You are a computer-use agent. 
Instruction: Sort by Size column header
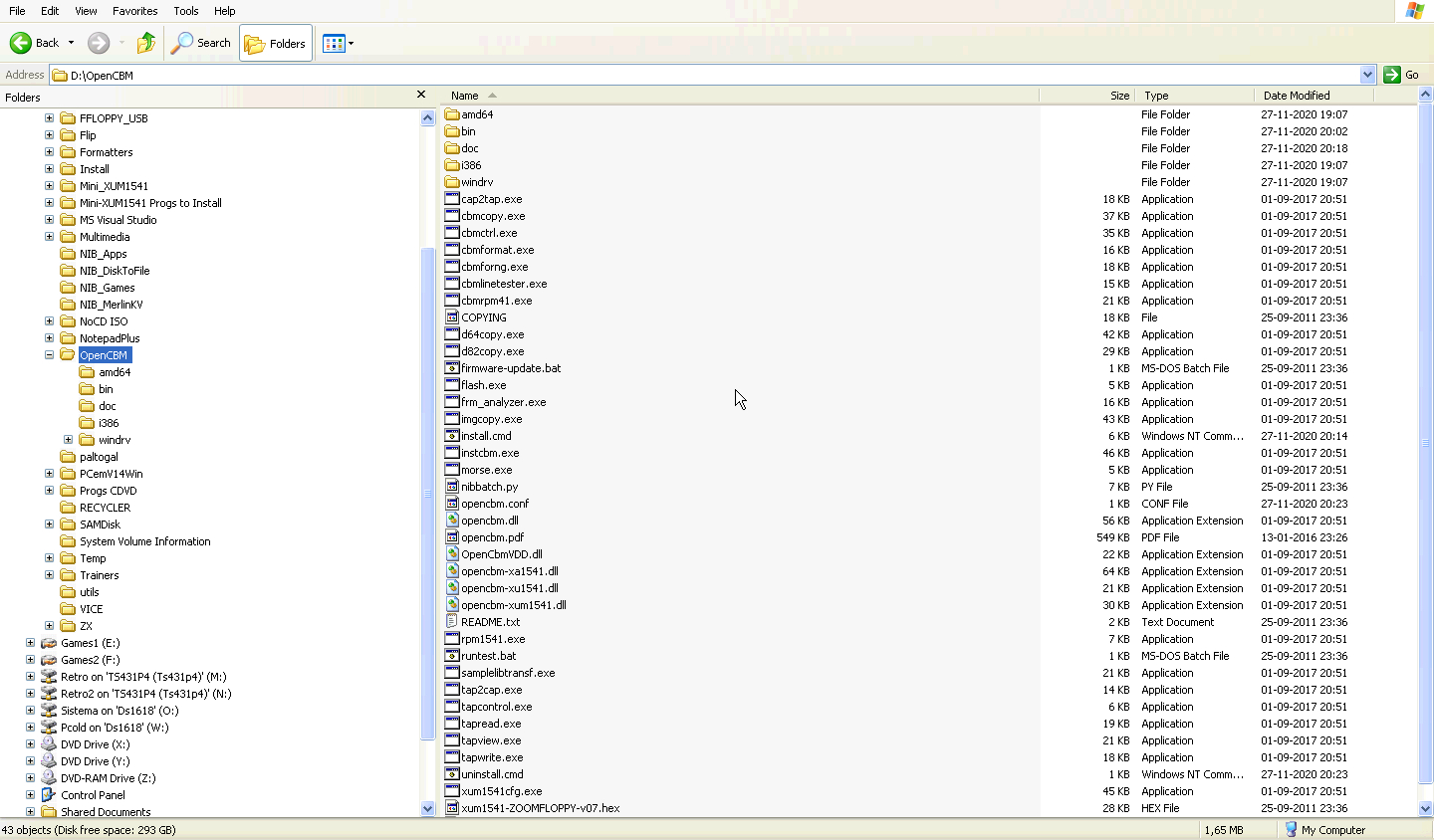[x=1086, y=96]
